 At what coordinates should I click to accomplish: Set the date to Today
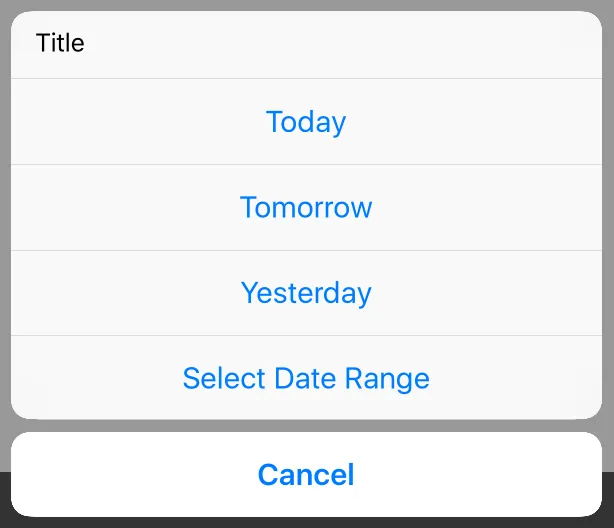click(x=306, y=122)
